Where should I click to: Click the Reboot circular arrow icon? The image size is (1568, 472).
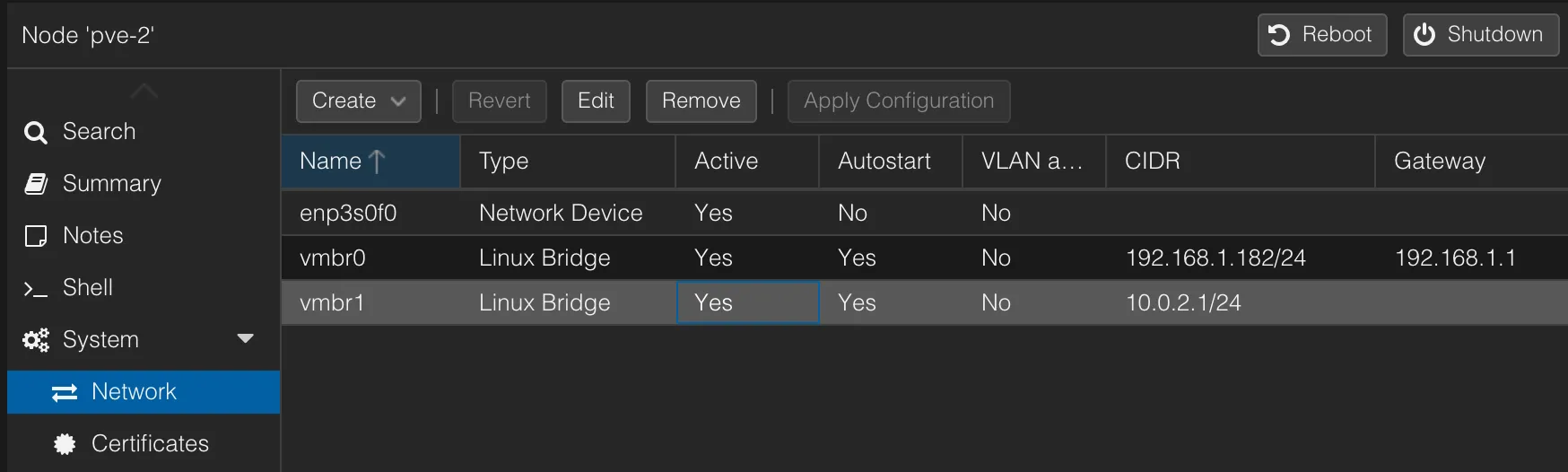[x=1279, y=35]
